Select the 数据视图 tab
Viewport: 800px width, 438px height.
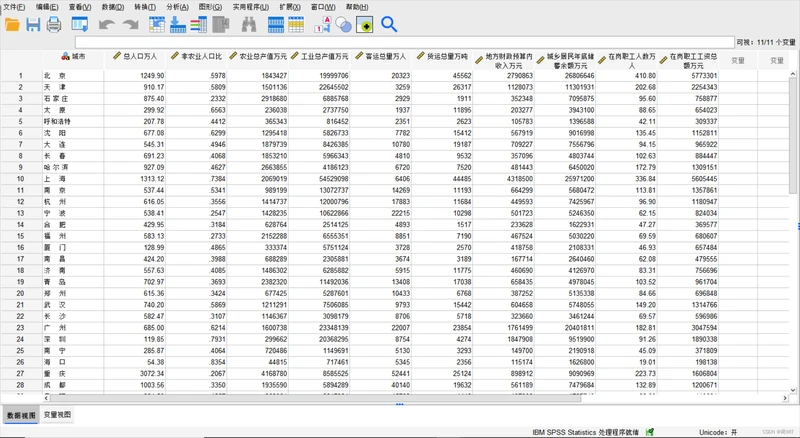pyautogui.click(x=21, y=415)
